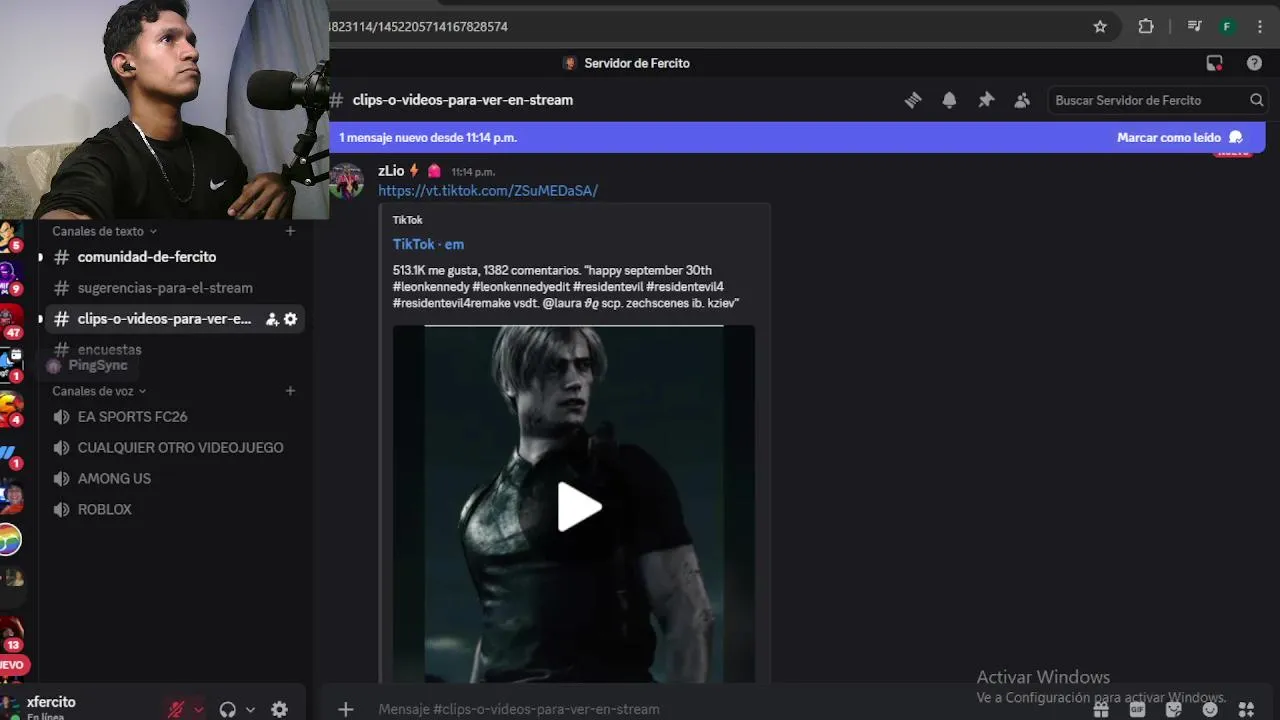The width and height of the screenshot is (1280, 720).
Task: Open emoji picker in message bar
Action: [1210, 710]
